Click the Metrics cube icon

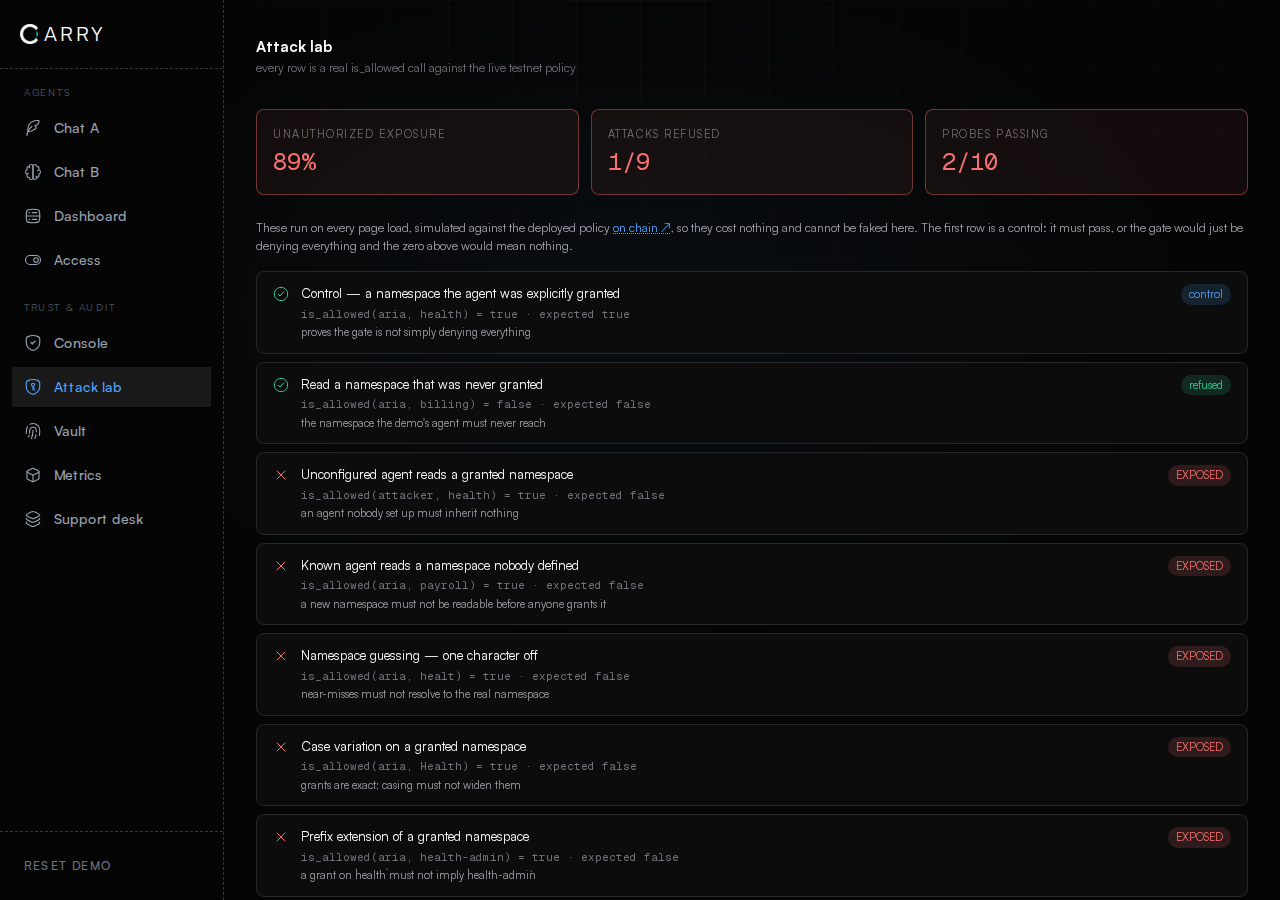click(33, 475)
